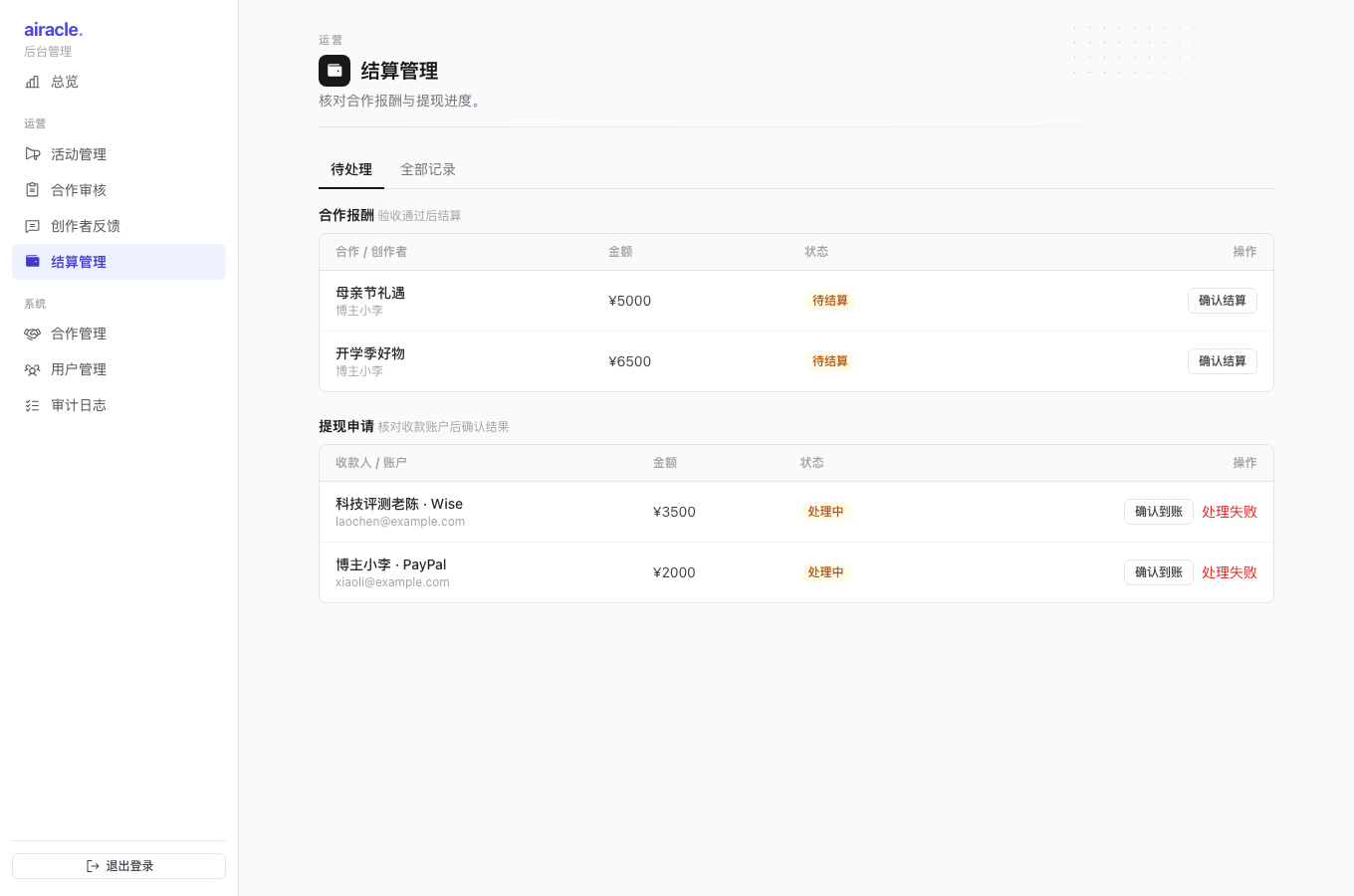Click the ¥6500 amount
Viewport: 1354px width, 896px height.
(x=630, y=361)
